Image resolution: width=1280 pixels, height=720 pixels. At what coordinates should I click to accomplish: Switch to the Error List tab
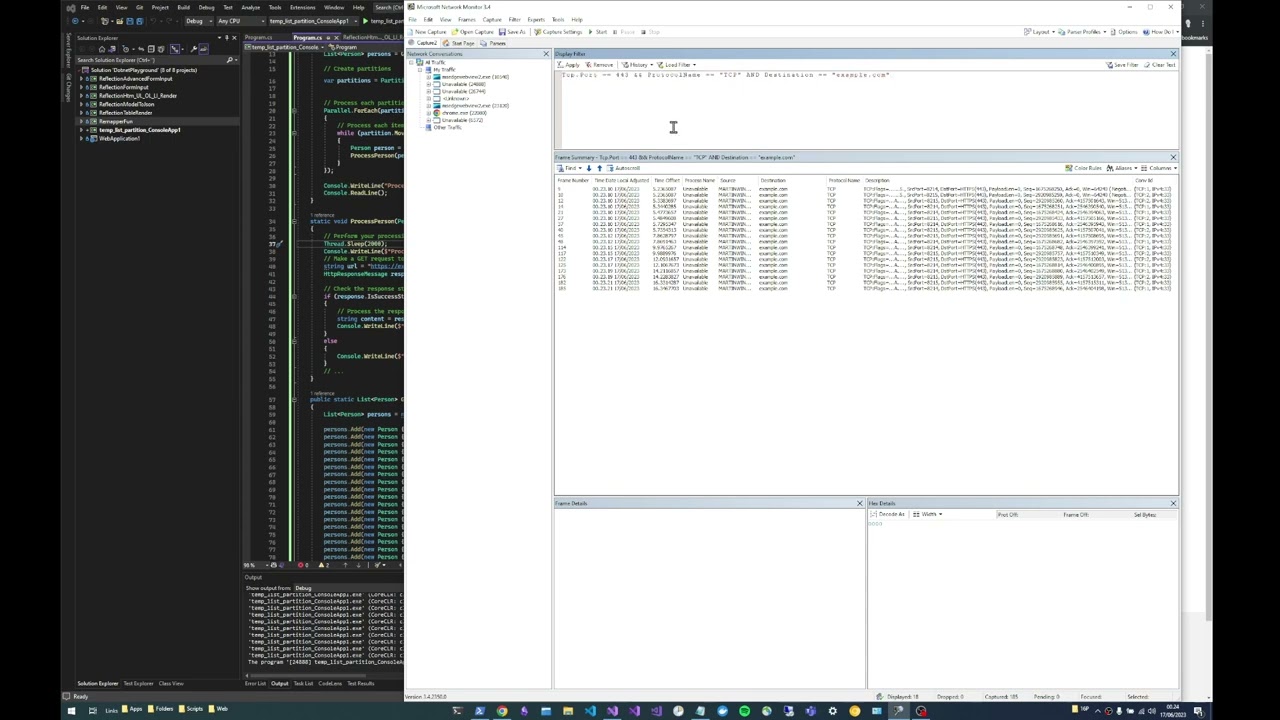tap(255, 683)
